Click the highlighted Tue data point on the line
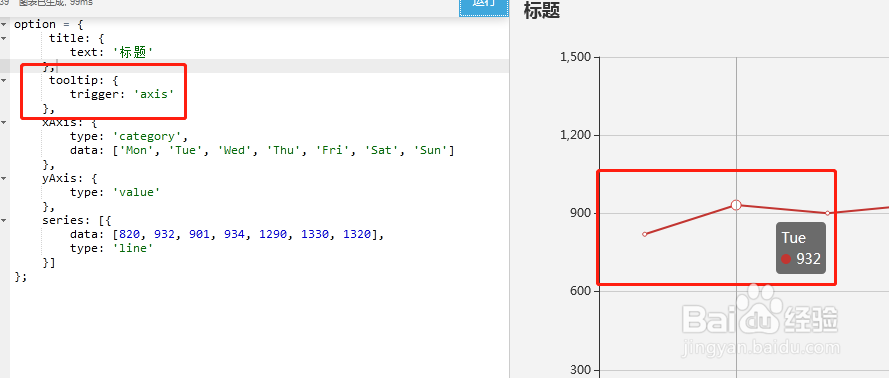Screen dimensions: 889x378 (x=736, y=205)
